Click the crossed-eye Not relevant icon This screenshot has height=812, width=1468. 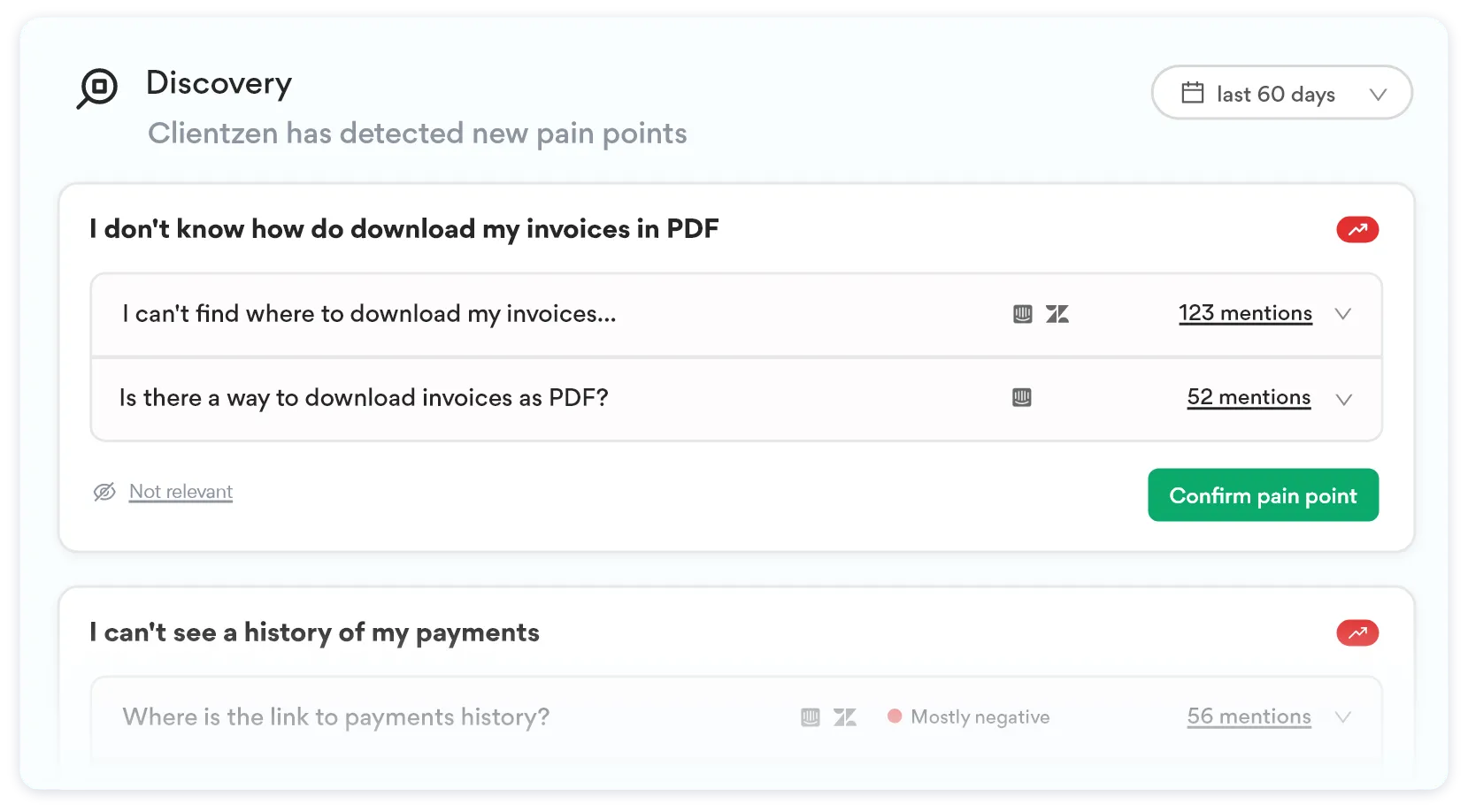pyautogui.click(x=104, y=492)
